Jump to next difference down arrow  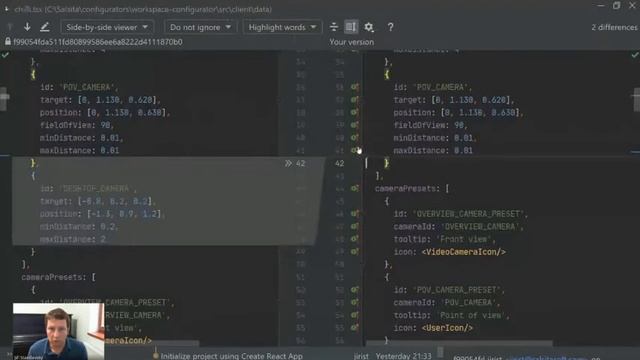[x=27, y=27]
